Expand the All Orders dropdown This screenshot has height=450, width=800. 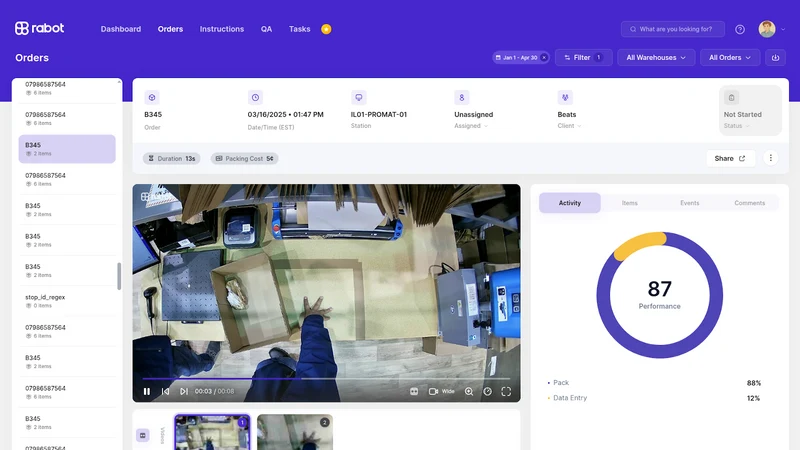730,58
